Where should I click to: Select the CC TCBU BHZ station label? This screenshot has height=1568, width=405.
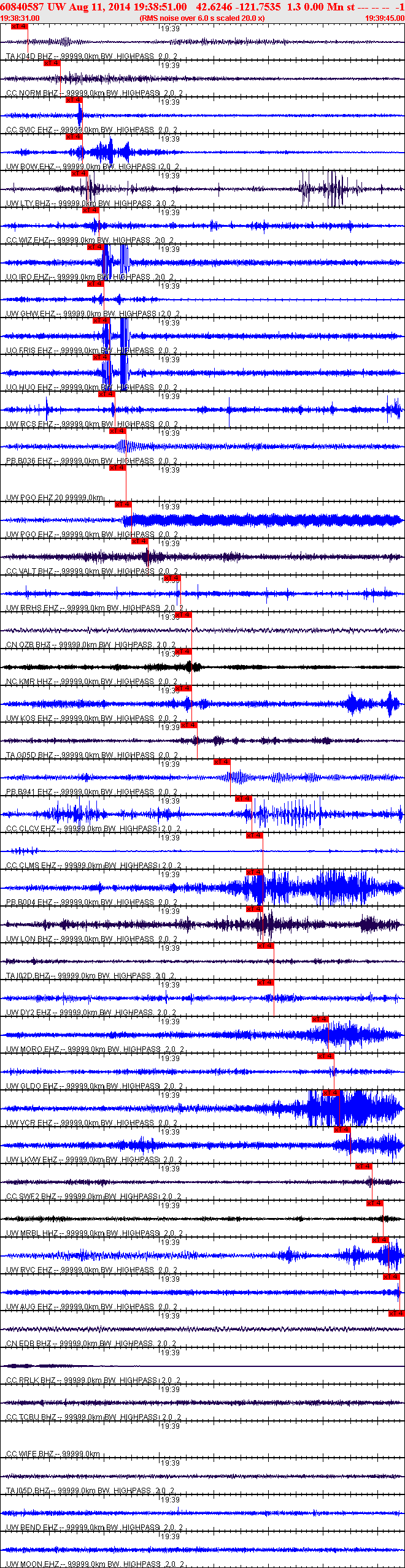[x=94, y=1417]
